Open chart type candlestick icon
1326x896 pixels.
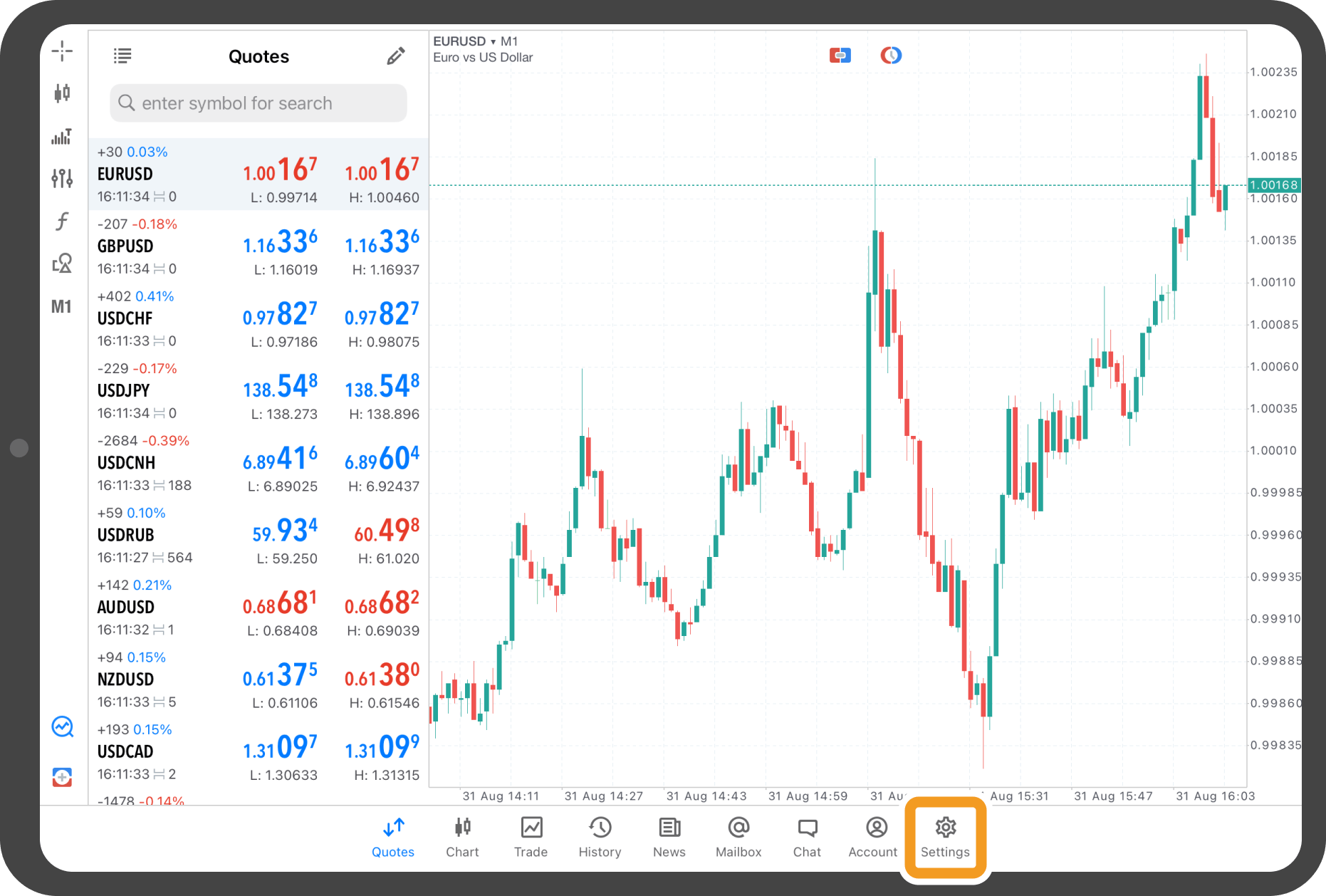point(62,93)
